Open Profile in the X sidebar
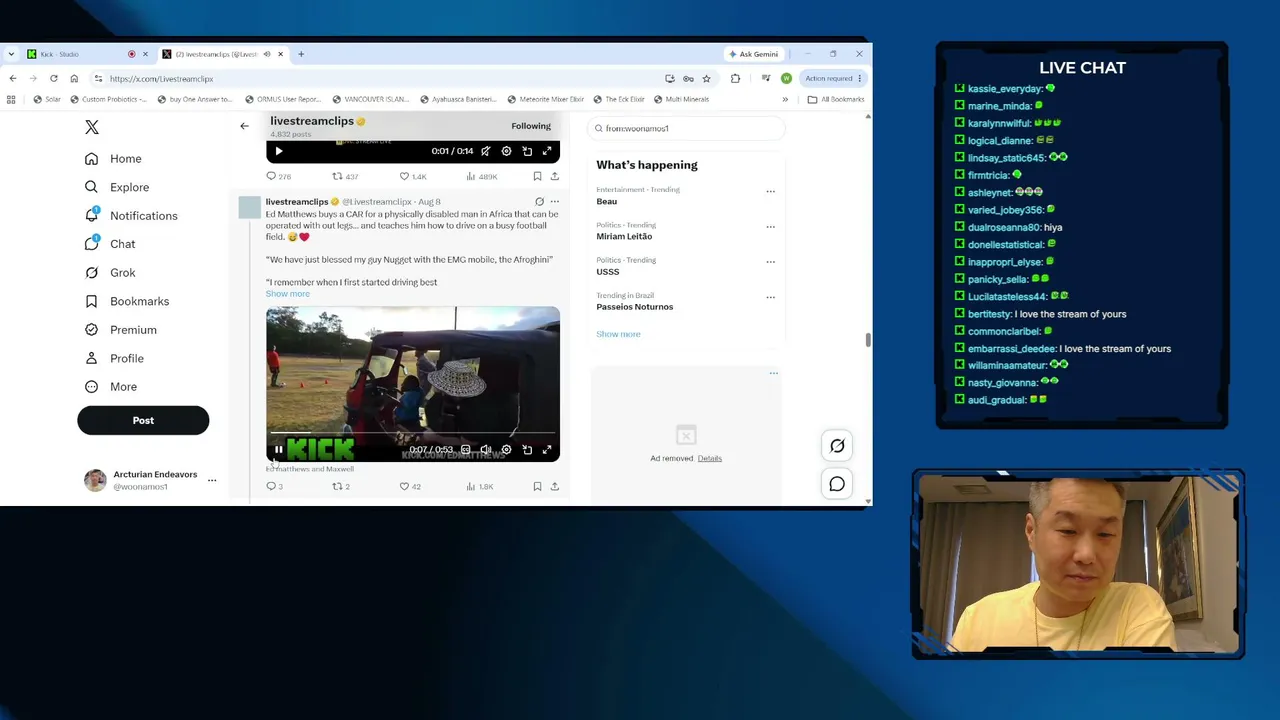The height and width of the screenshot is (720, 1280). tap(114, 358)
